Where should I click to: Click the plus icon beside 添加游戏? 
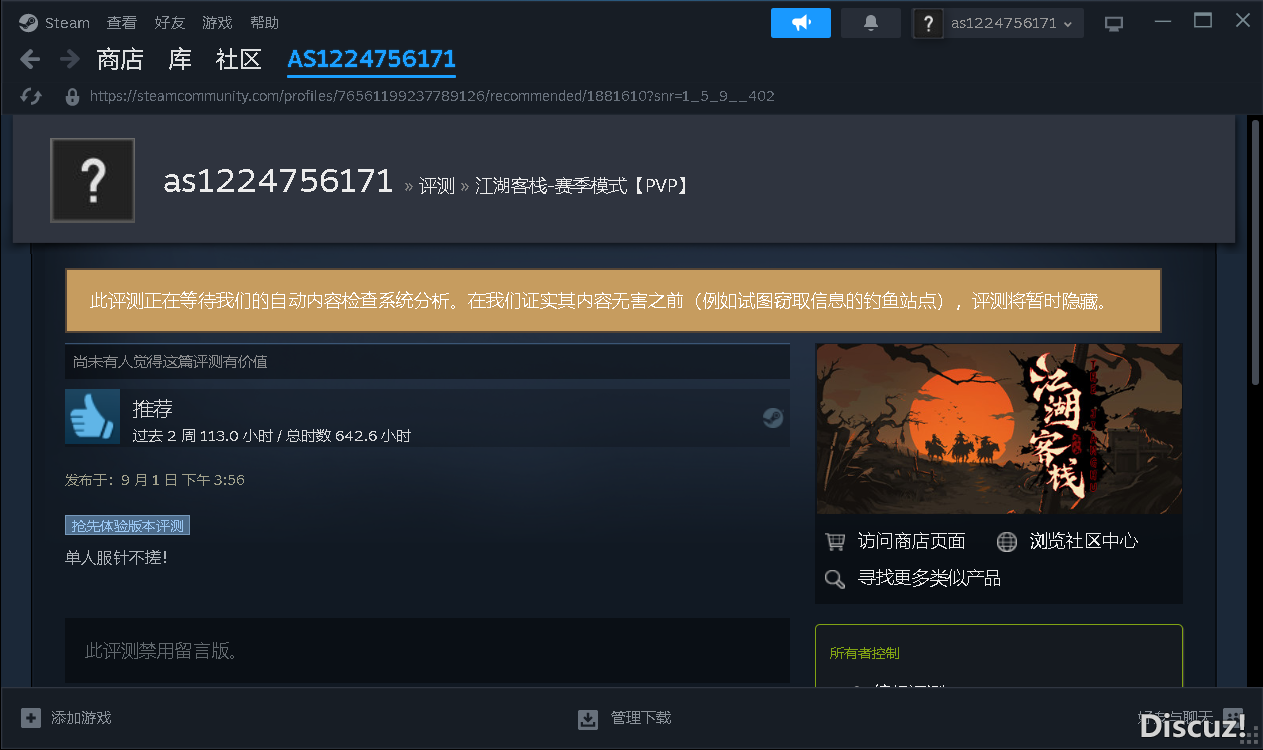click(31, 718)
